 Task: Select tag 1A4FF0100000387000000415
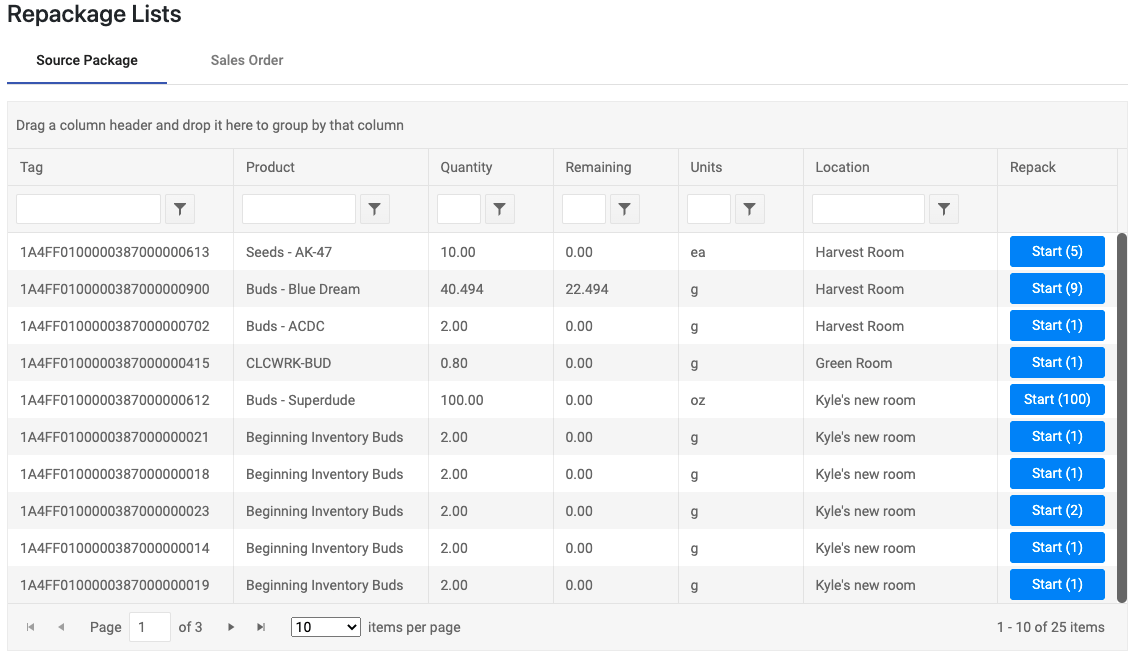115,363
